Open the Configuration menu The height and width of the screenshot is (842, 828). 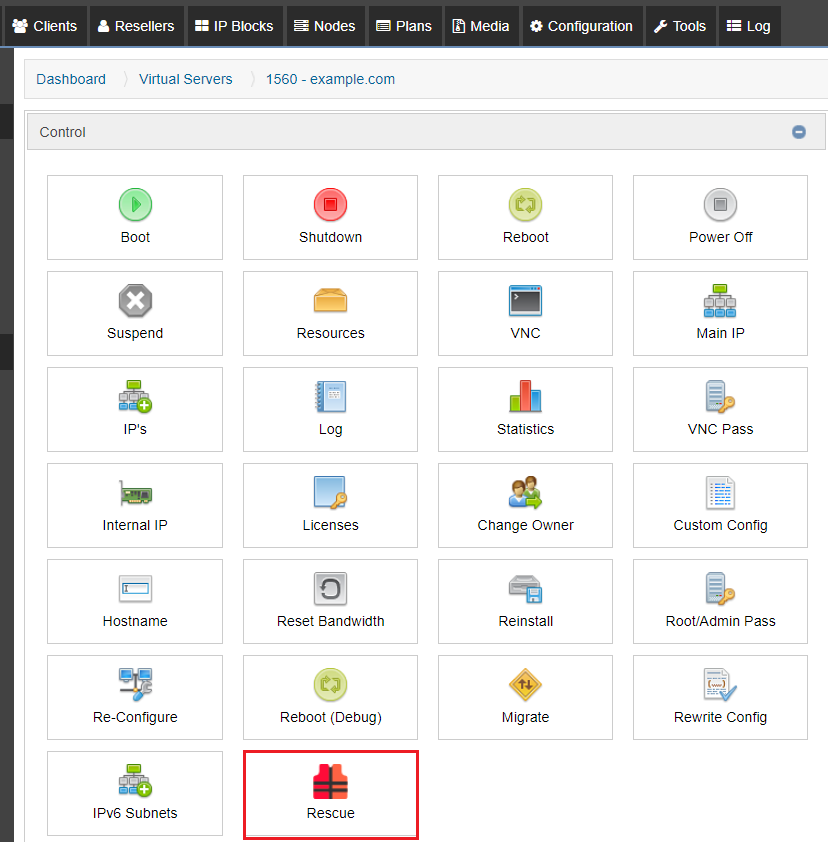tap(581, 26)
